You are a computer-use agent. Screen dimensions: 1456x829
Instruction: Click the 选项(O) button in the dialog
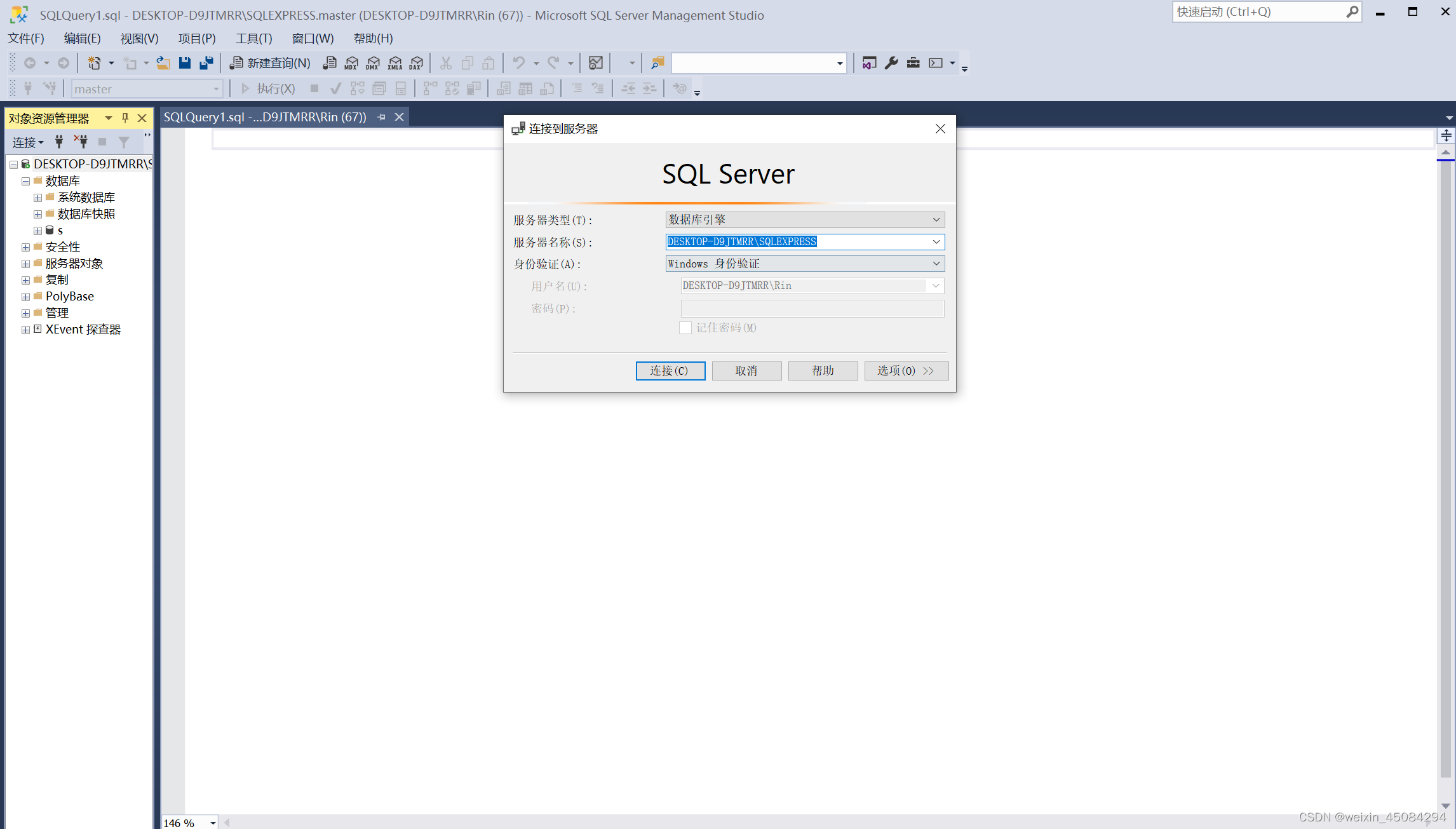point(907,370)
